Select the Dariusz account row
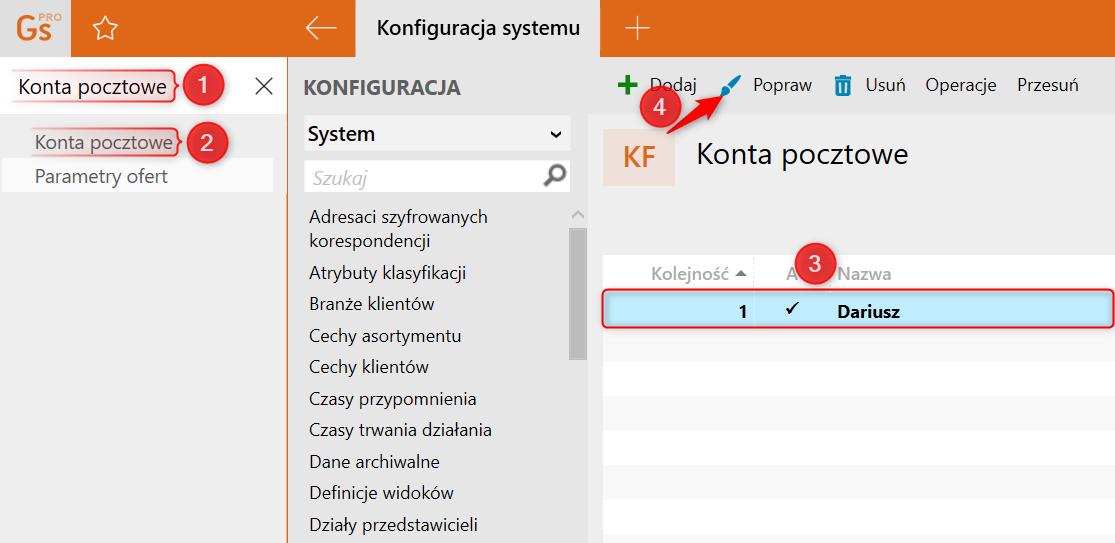1115x543 pixels. [x=857, y=309]
